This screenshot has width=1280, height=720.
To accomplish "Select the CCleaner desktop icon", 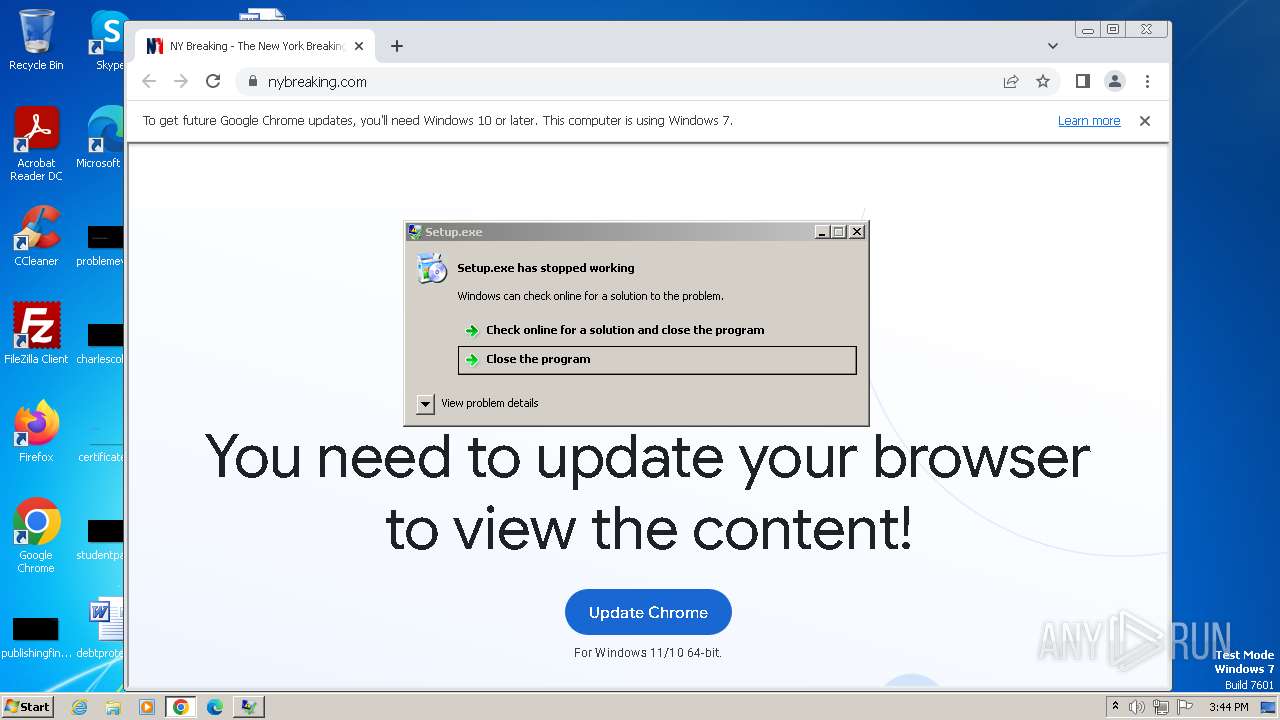I will 36,236.
